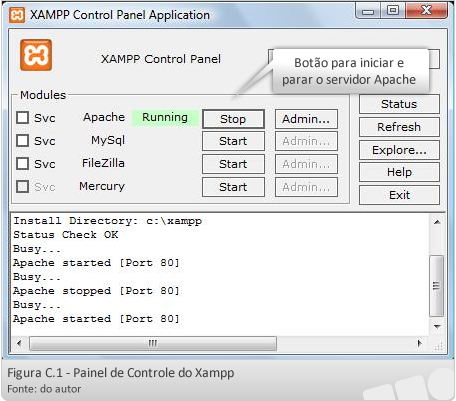Open the Apache Admin page

tap(306, 119)
